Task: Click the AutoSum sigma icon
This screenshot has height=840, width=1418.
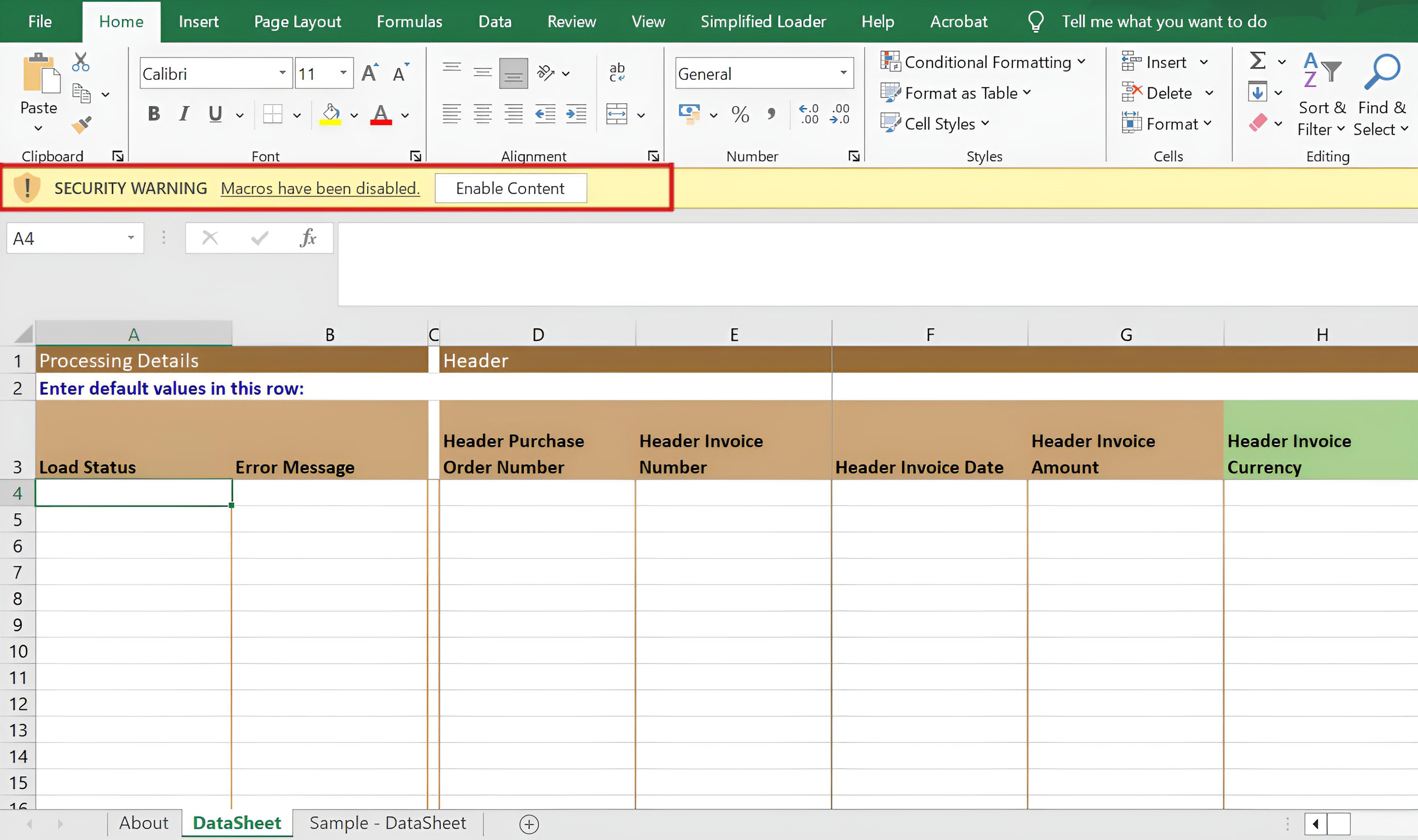Action: (1257, 61)
